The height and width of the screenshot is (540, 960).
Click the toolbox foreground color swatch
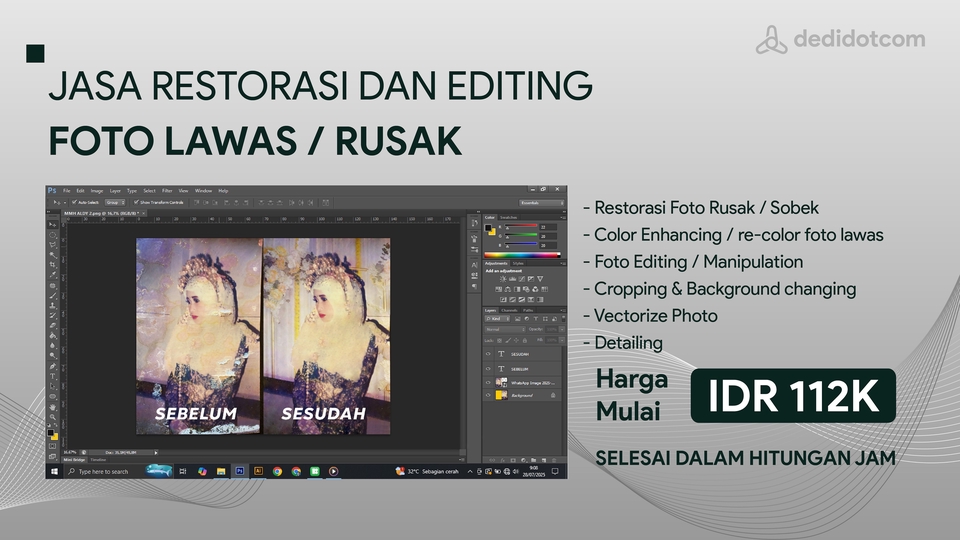[x=50, y=432]
